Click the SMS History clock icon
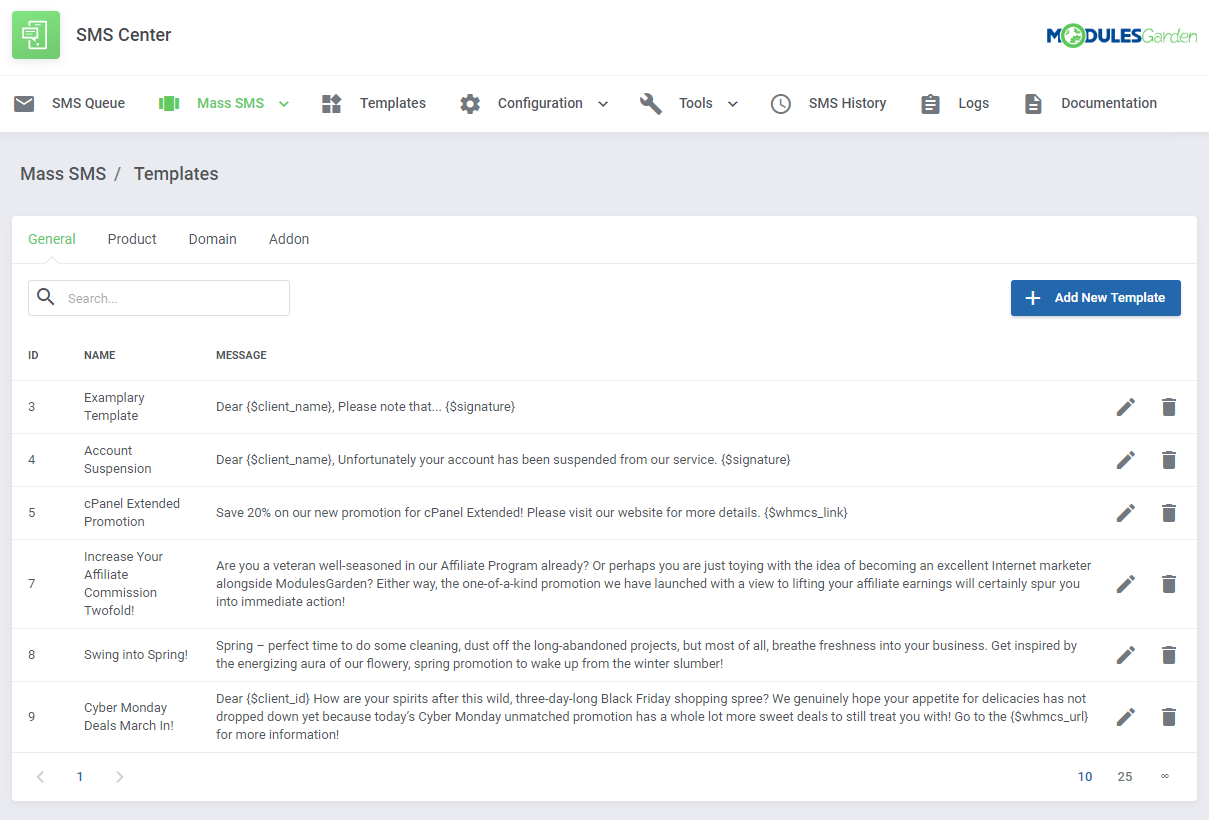 tap(781, 102)
